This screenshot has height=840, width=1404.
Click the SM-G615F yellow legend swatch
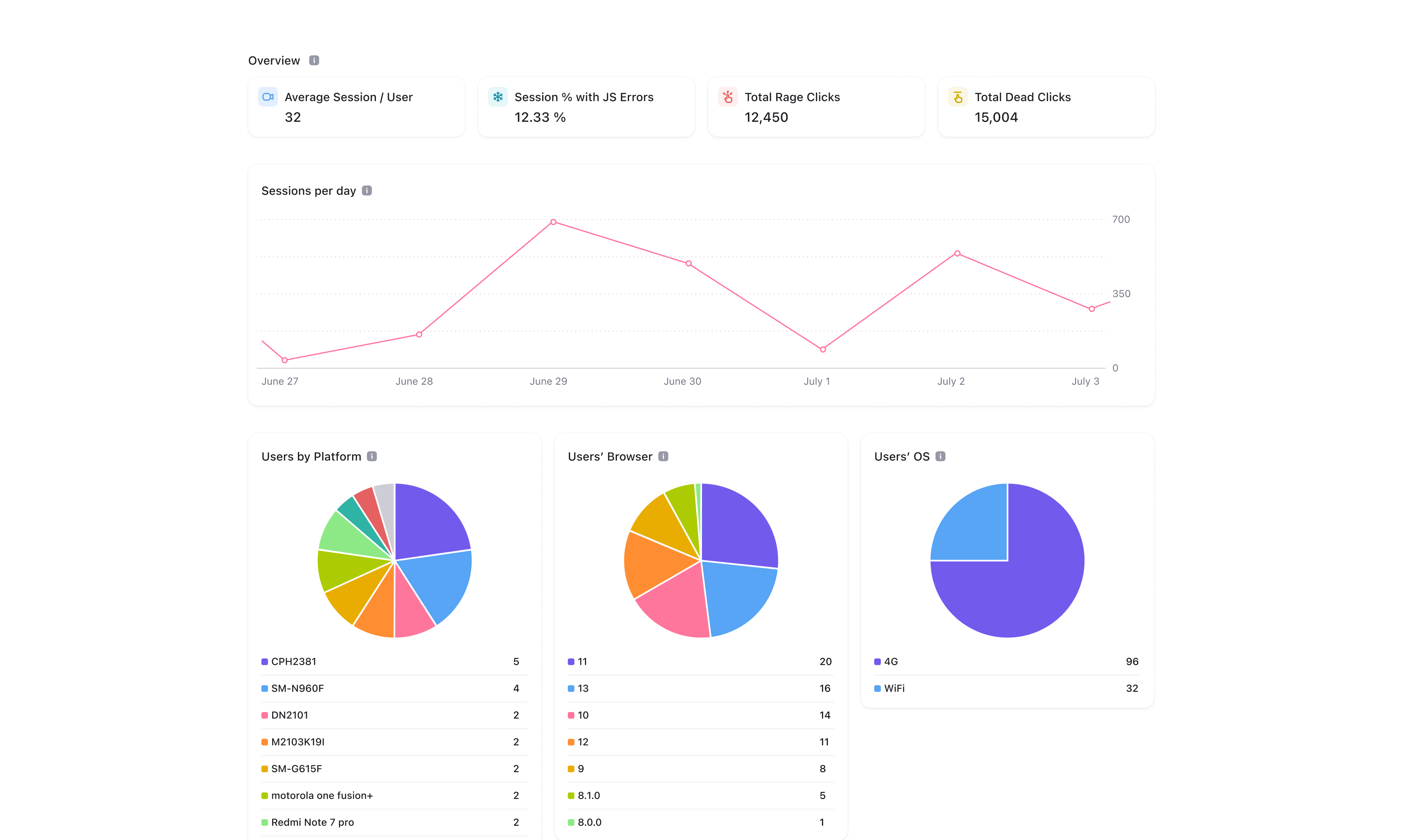[x=264, y=769]
